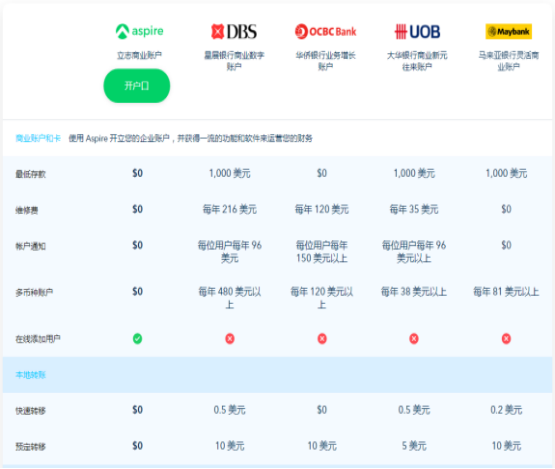
Task: Click red cross under DBS column
Action: (230, 339)
